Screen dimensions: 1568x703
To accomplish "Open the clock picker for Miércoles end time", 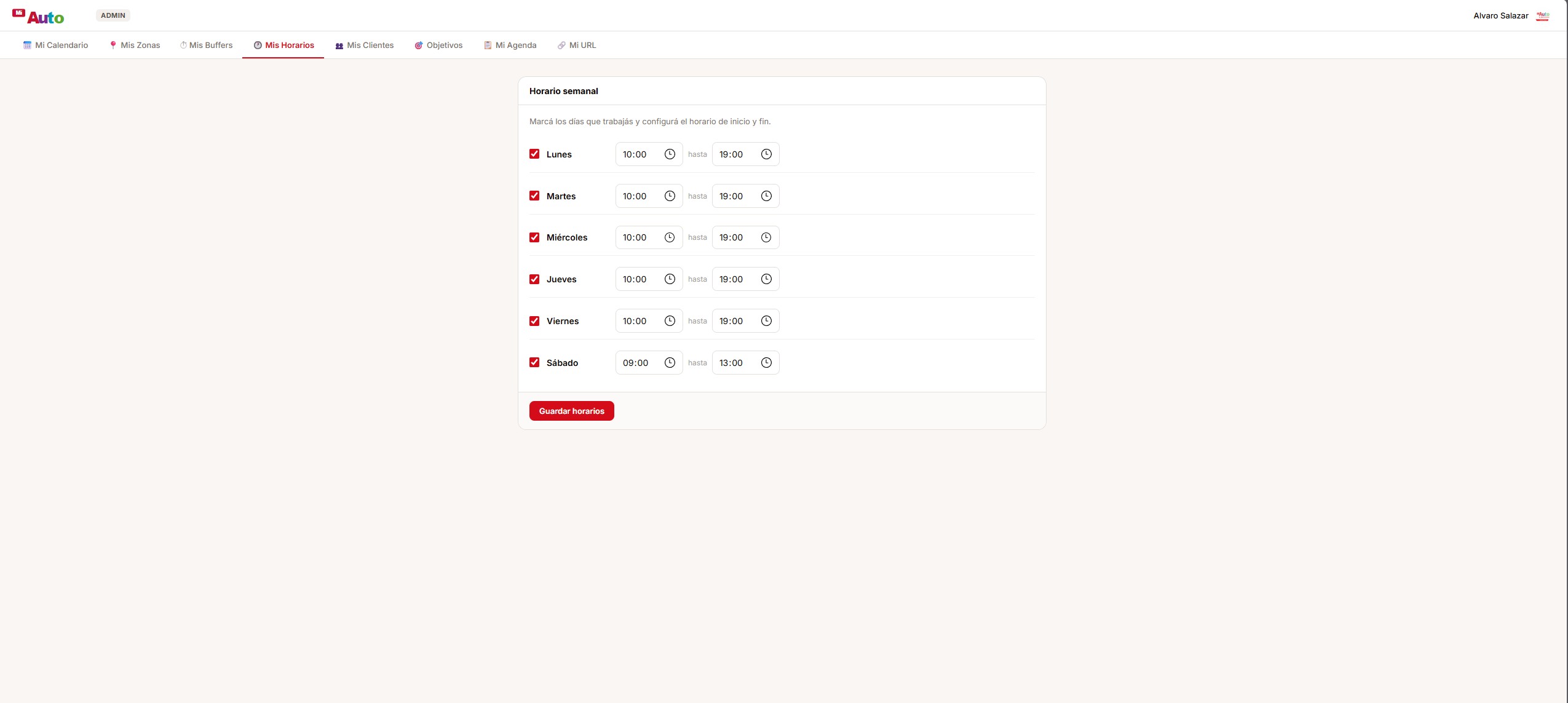I will [766, 237].
